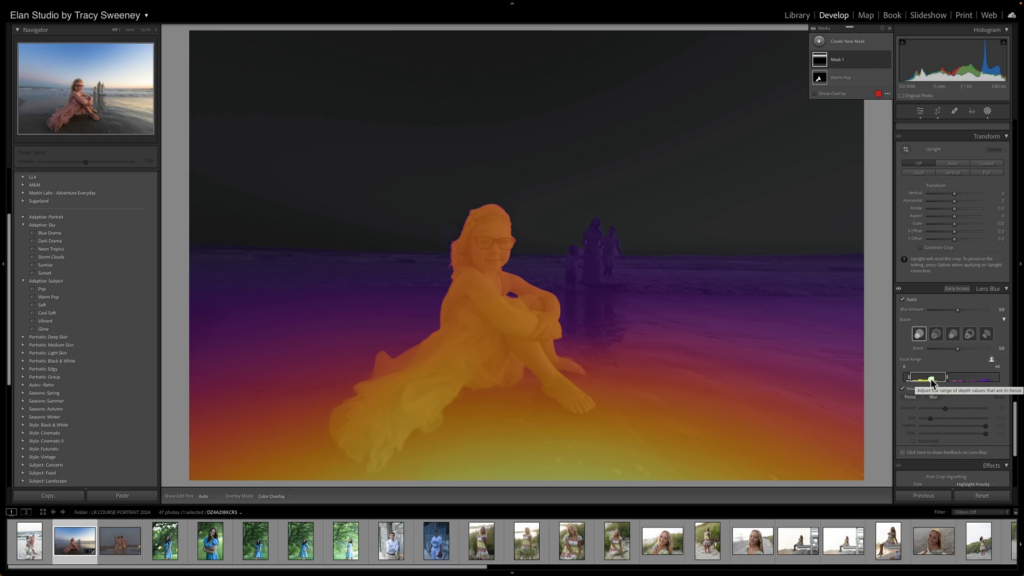
Task: Click the Blur Amount slider handle
Action: (x=957, y=310)
